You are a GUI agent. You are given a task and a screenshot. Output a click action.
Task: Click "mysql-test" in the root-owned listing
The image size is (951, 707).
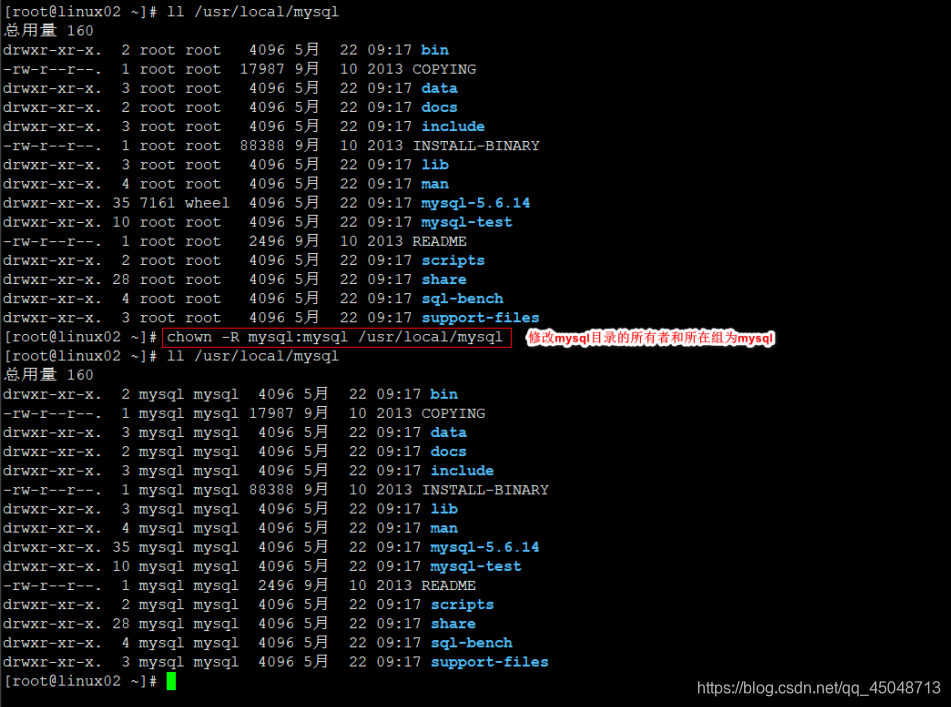point(467,222)
